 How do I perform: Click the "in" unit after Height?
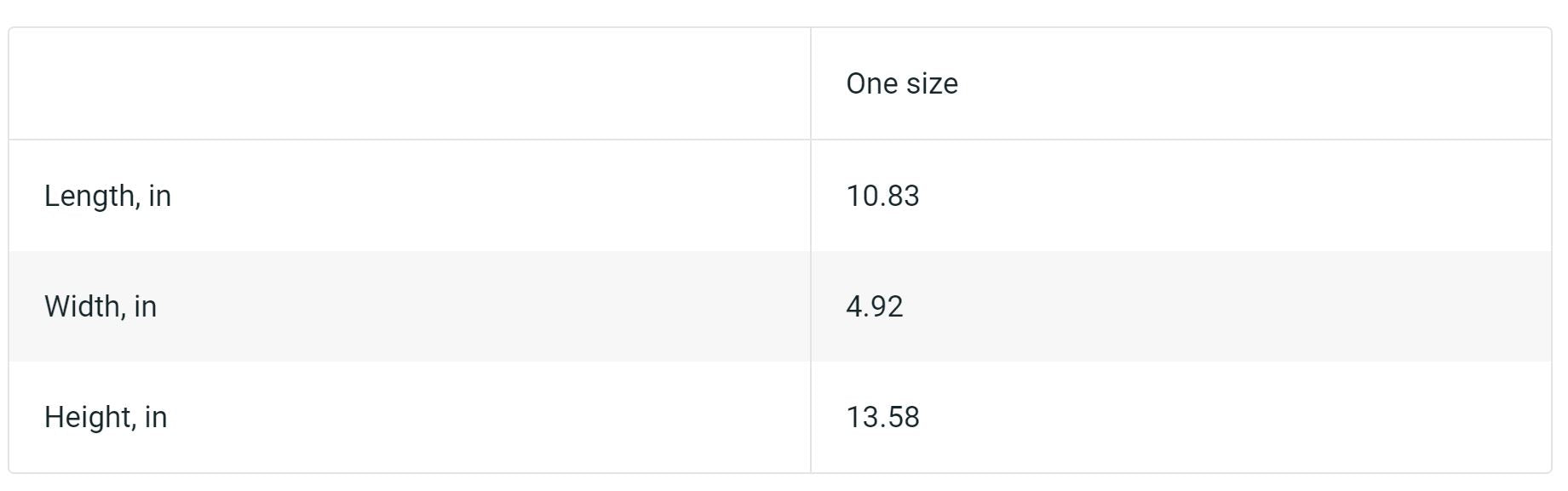coord(156,417)
